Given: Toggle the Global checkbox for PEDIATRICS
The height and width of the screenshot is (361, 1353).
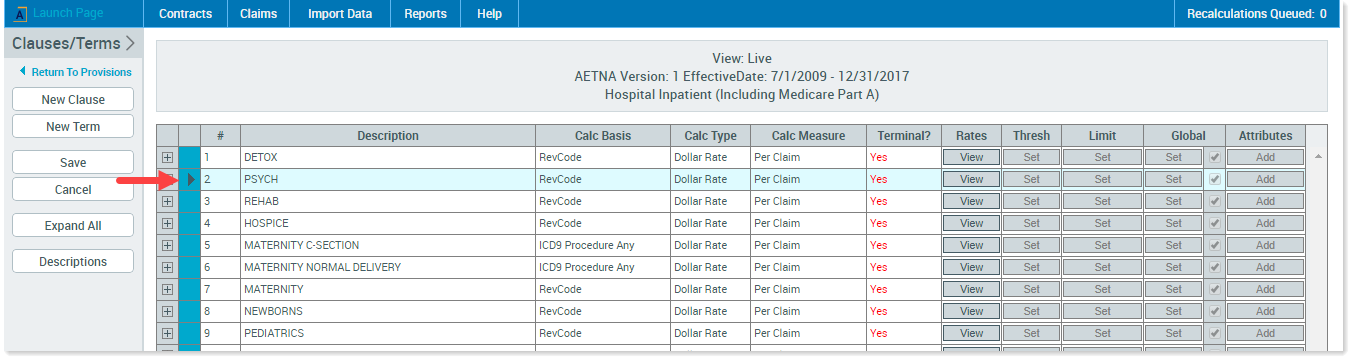Looking at the screenshot, I should pos(1214,333).
